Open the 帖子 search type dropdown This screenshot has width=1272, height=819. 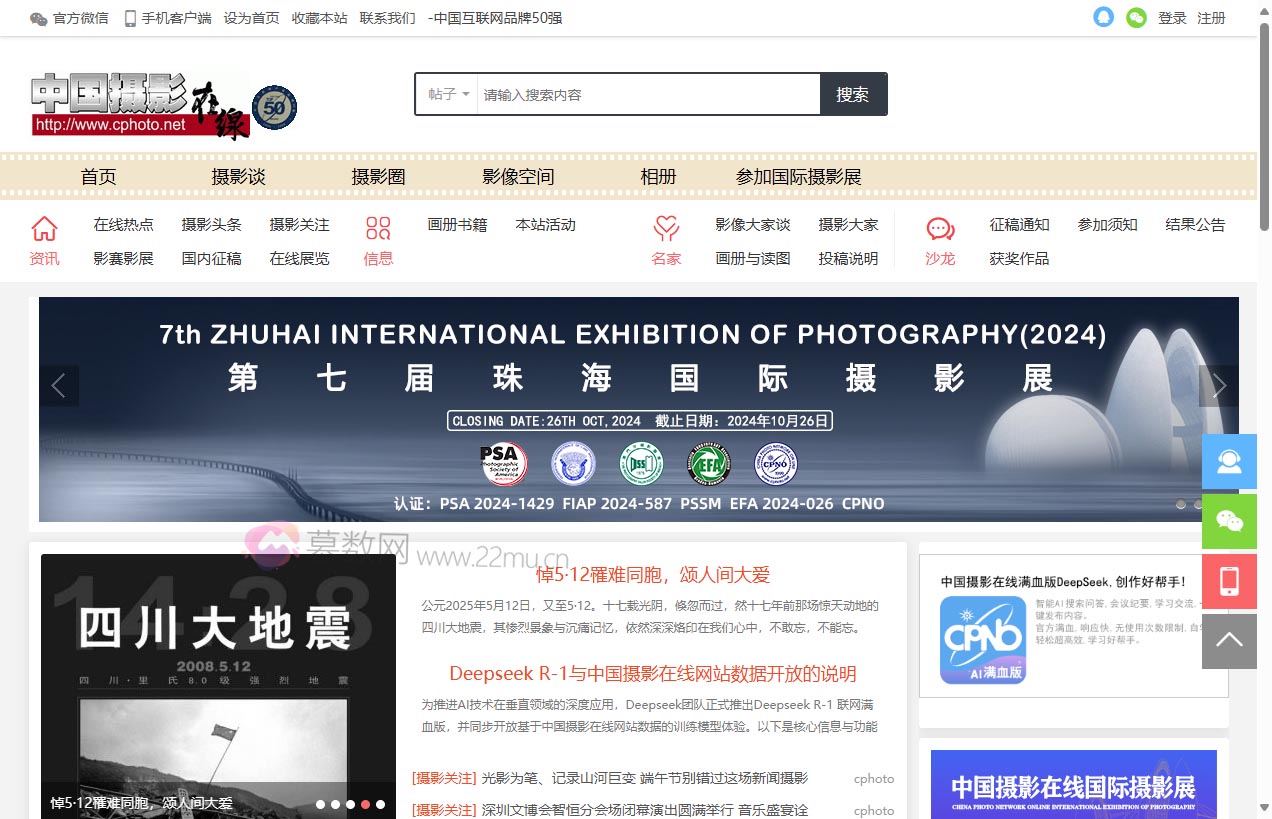pyautogui.click(x=446, y=93)
